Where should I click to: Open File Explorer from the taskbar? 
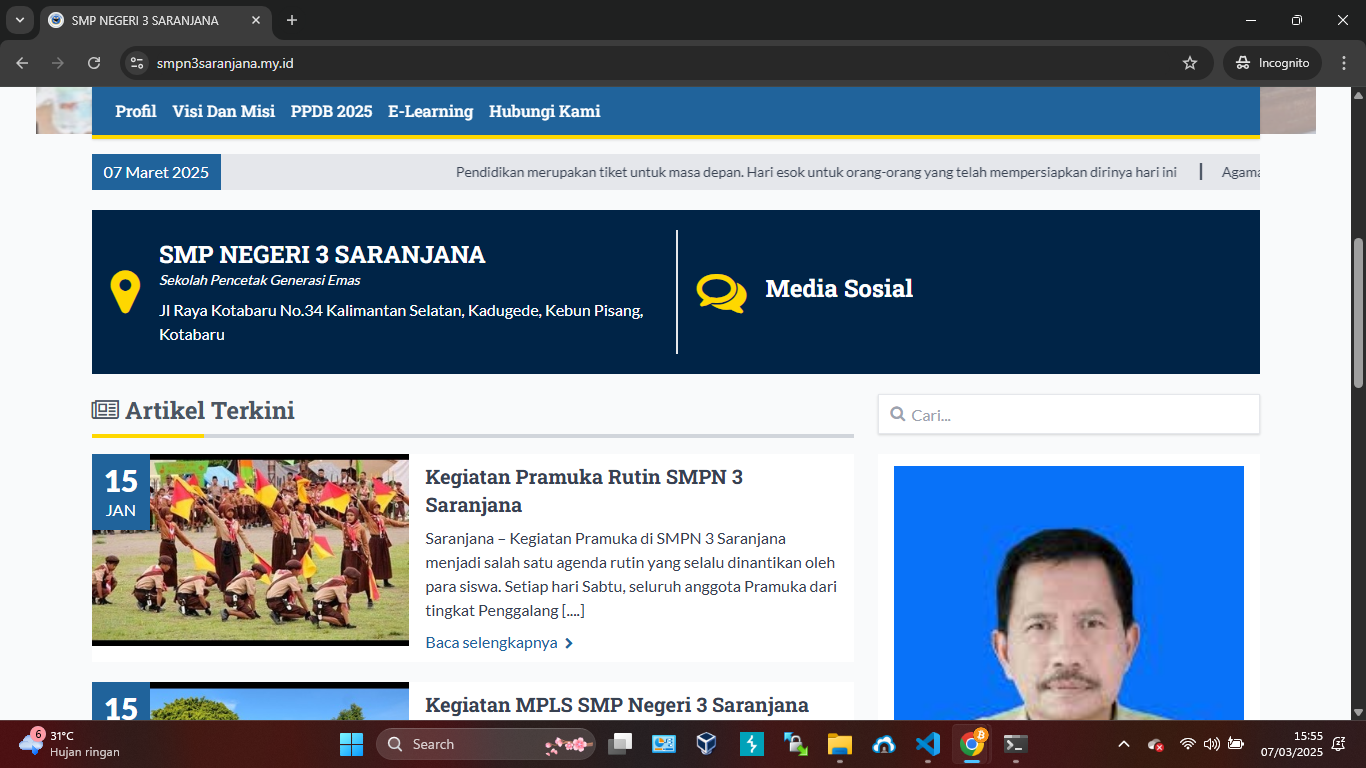839,744
